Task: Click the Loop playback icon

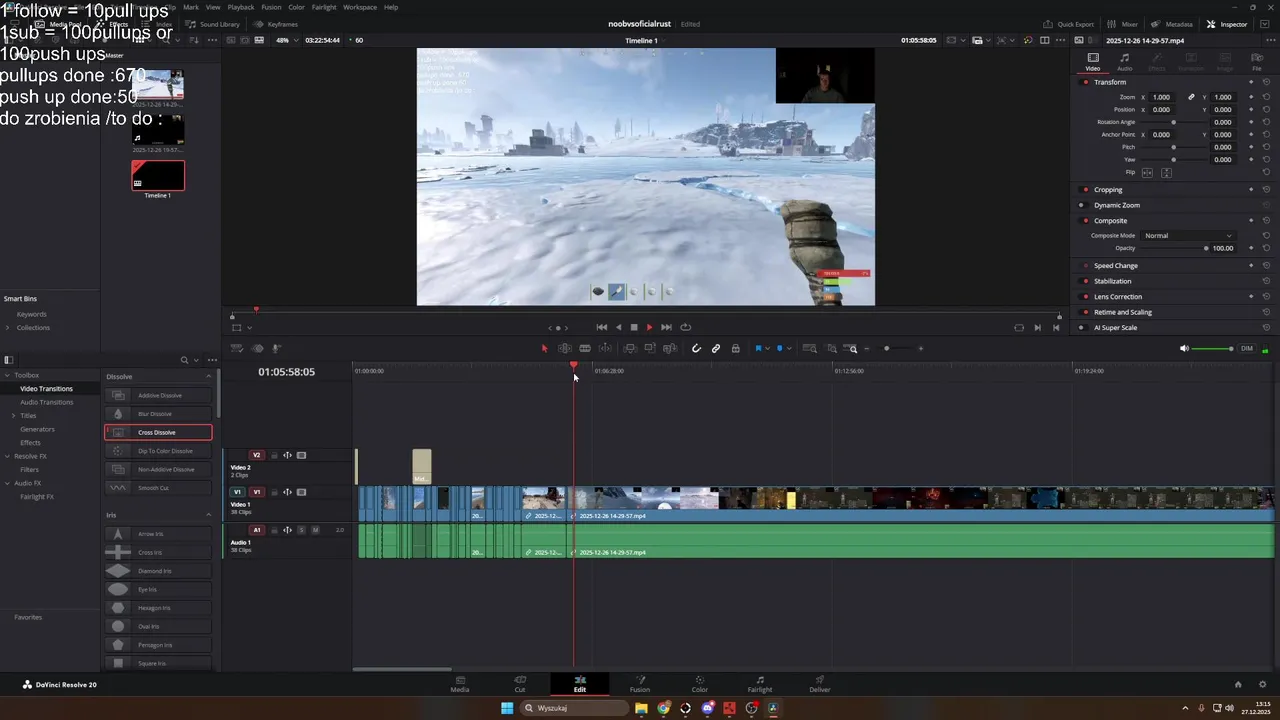Action: click(685, 327)
